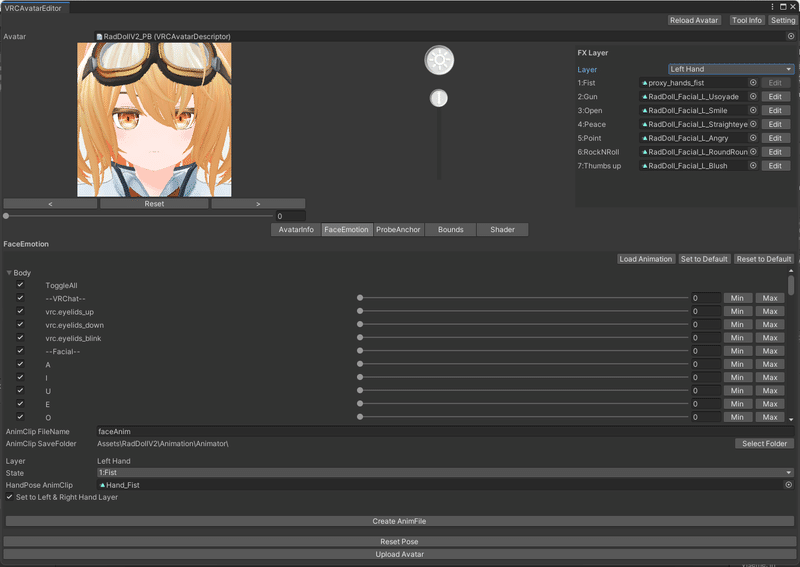The width and height of the screenshot is (800, 567).
Task: Open the FX Layer dropdown showing Left Hand
Action: (x=731, y=69)
